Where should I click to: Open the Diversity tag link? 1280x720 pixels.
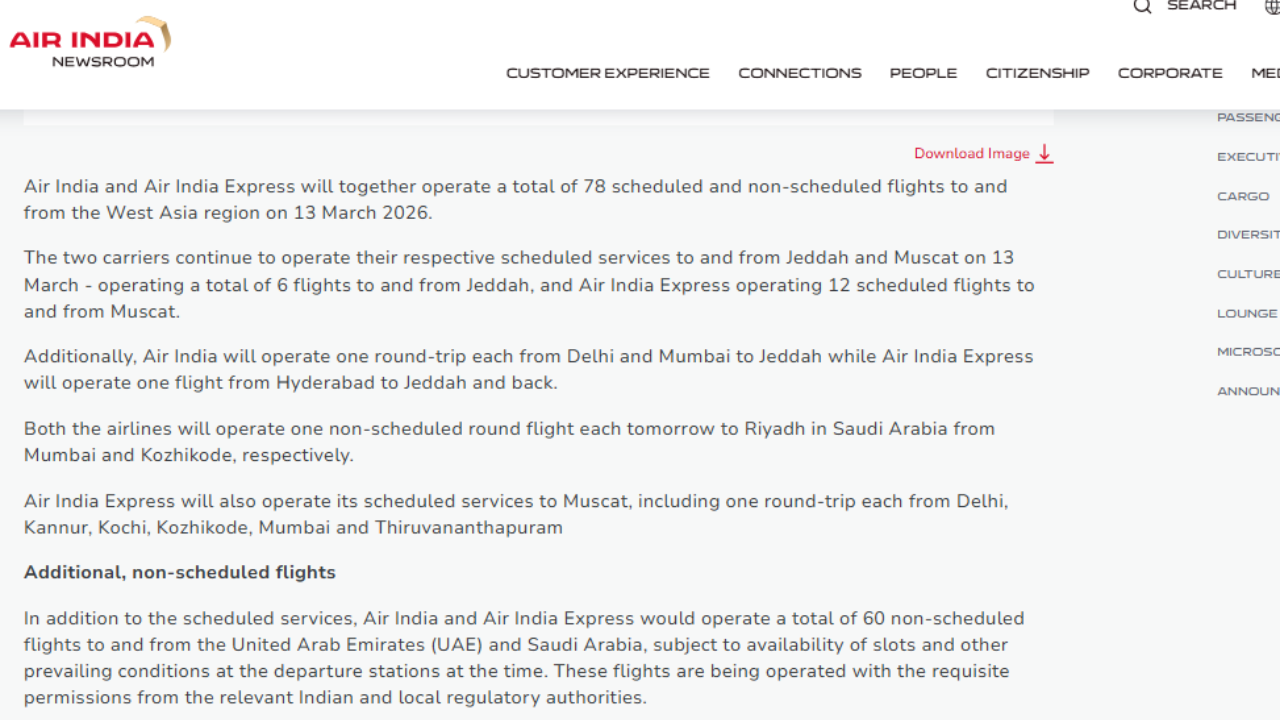(1247, 235)
